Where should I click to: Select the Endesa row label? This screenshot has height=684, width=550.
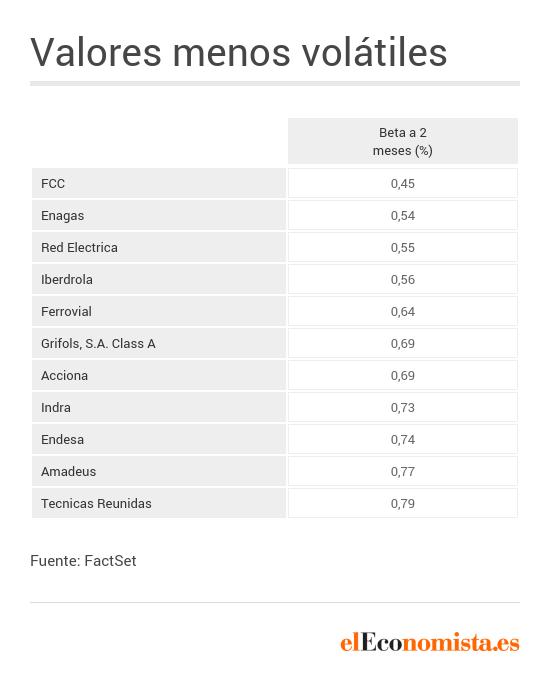[159, 439]
